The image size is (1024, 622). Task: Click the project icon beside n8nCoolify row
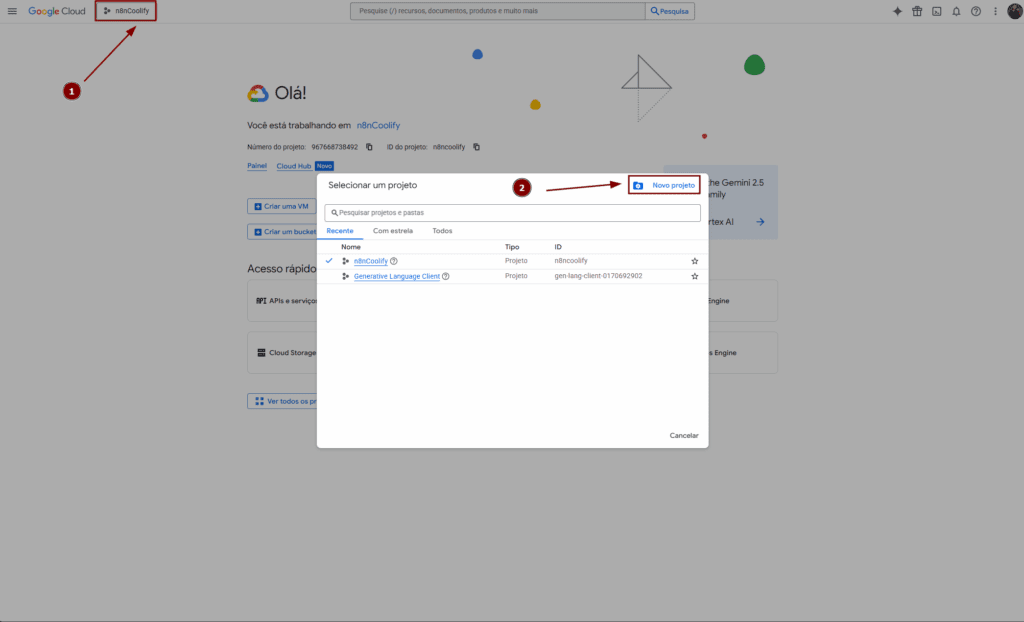pos(345,261)
